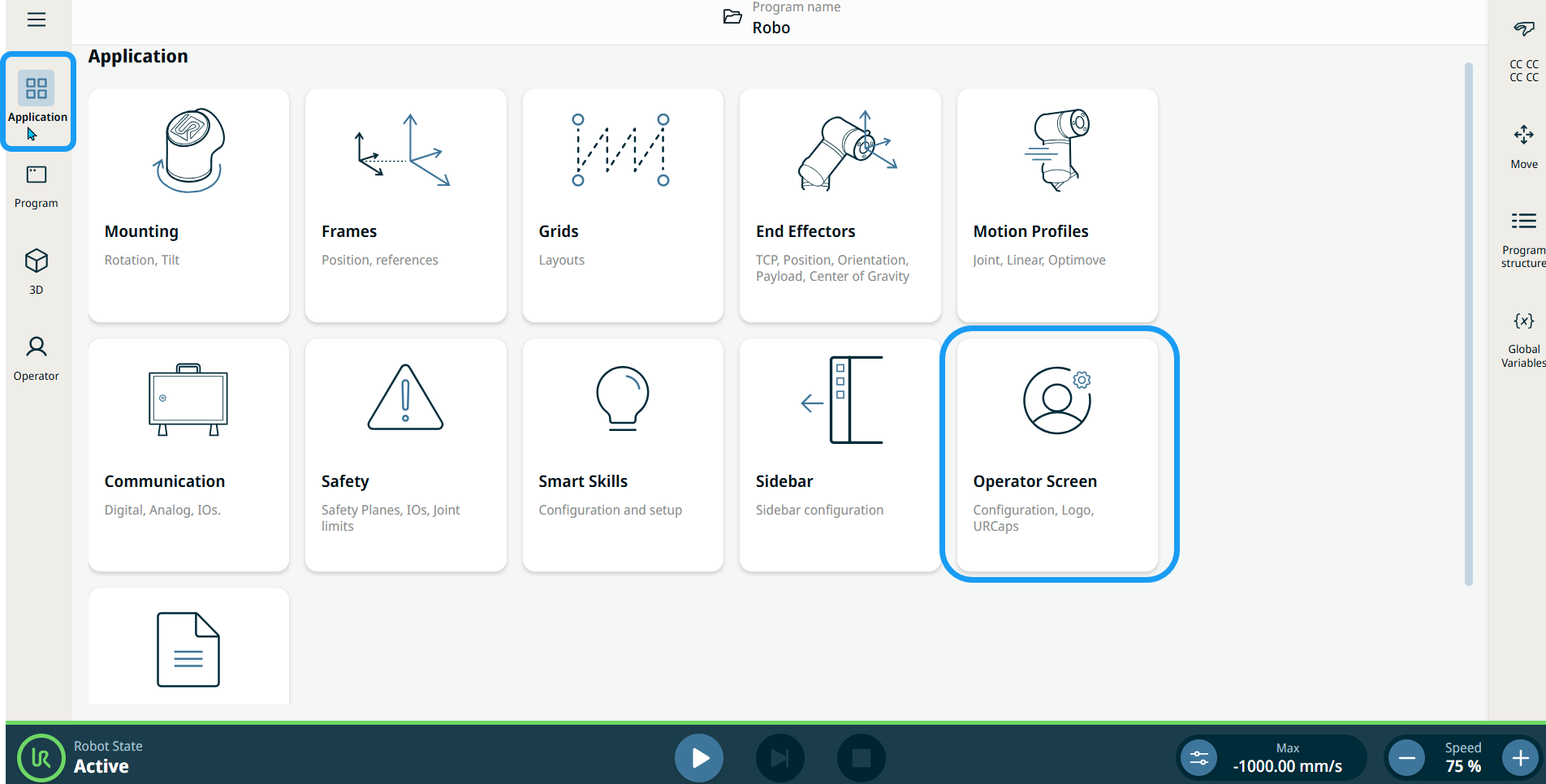
Task: Switch to the 3D view
Action: (37, 271)
